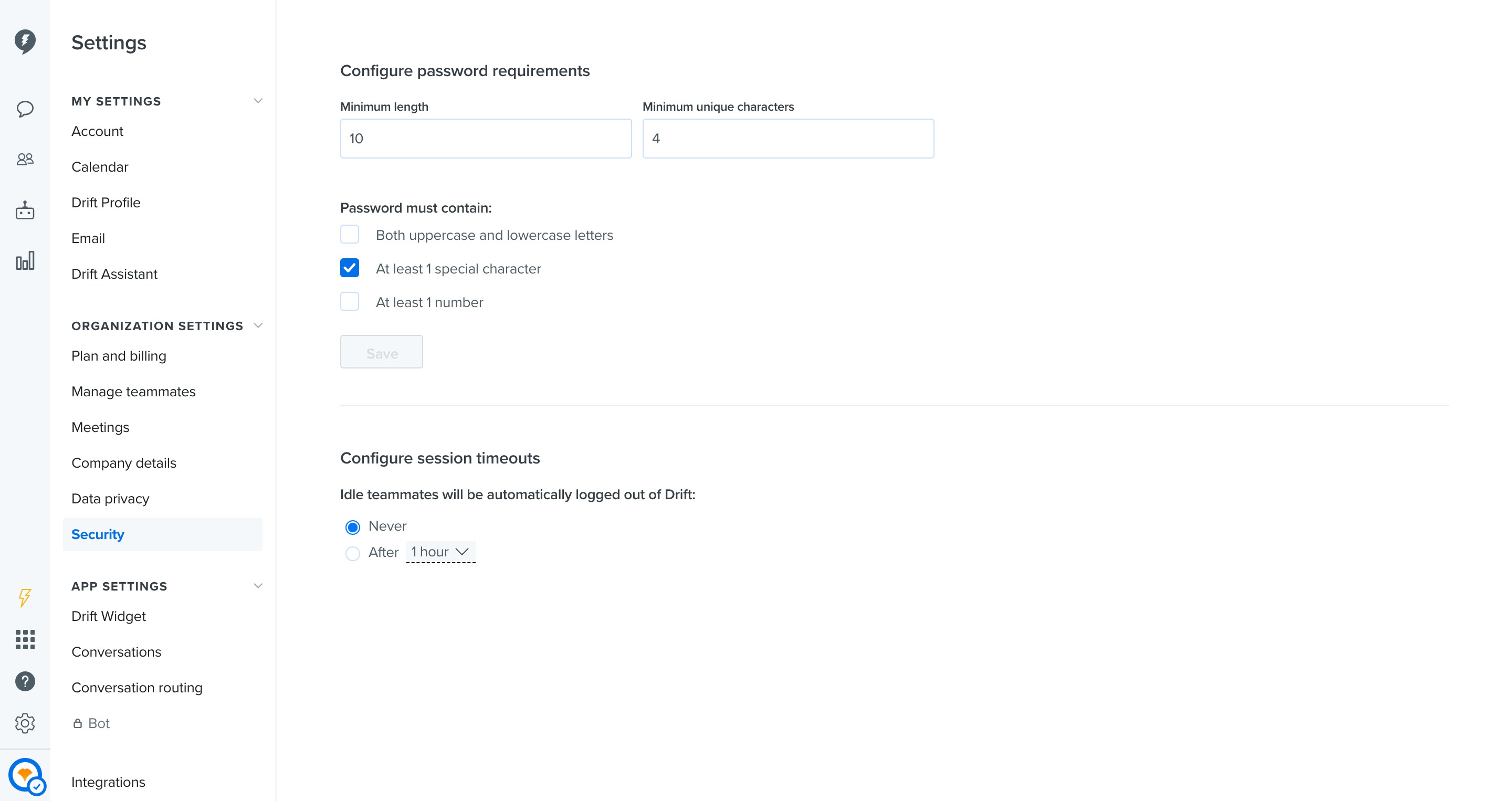The height and width of the screenshot is (801, 1512).
Task: Enable both uppercase and lowercase letters checkbox
Action: 349,235
